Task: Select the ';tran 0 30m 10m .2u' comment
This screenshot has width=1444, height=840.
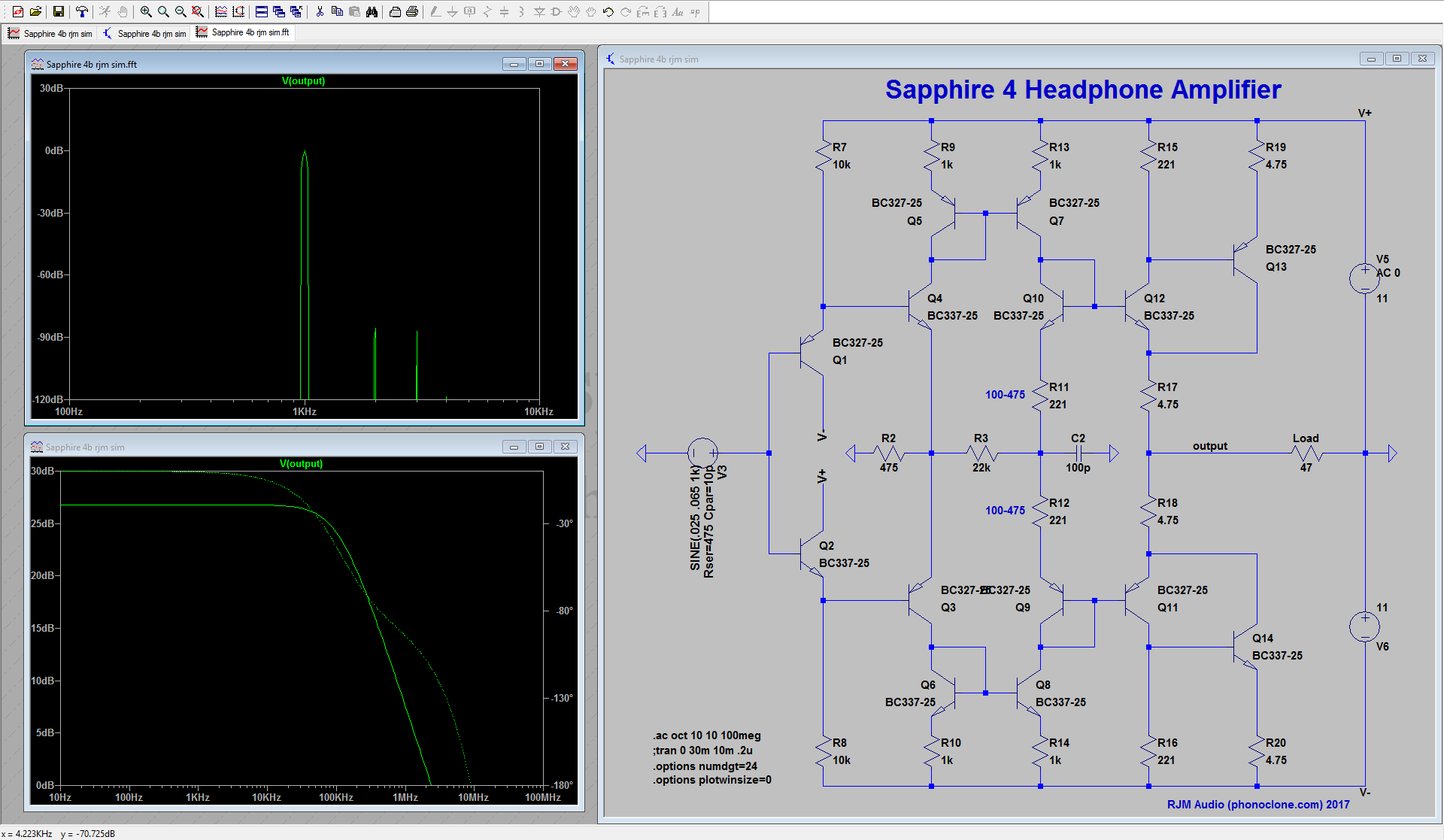Action: [x=702, y=751]
